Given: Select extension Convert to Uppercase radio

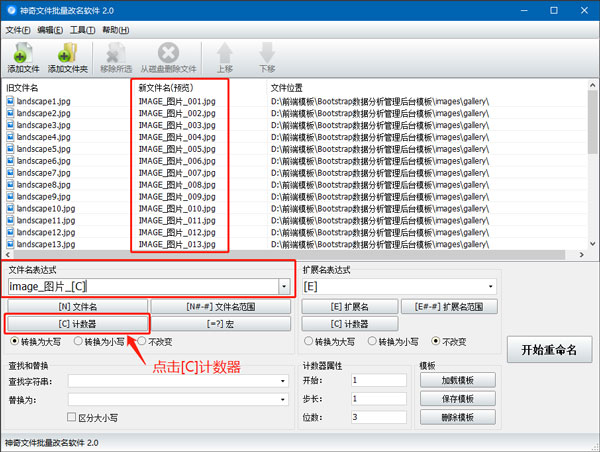Looking at the screenshot, I should click(308, 341).
